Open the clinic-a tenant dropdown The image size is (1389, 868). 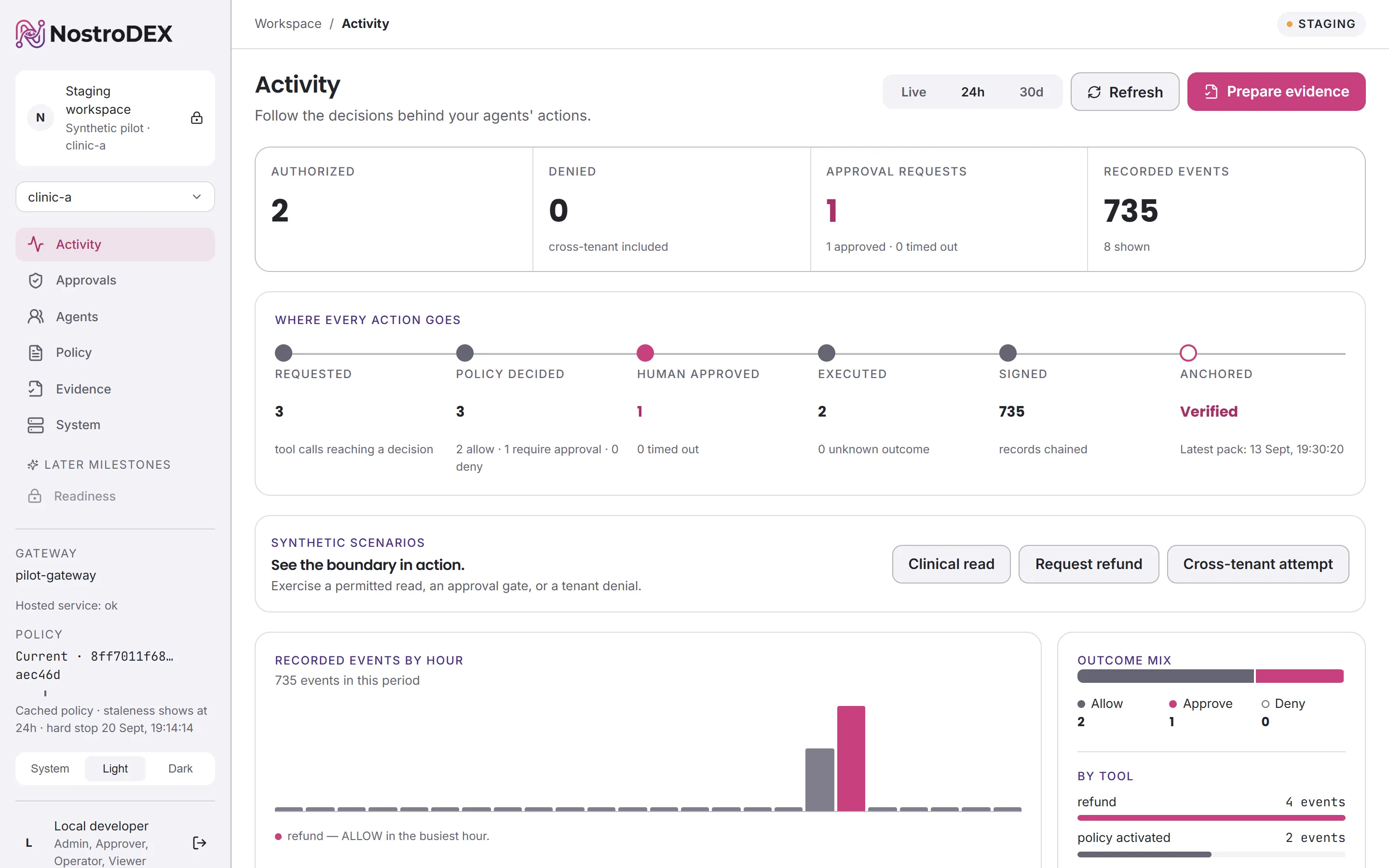coord(115,197)
